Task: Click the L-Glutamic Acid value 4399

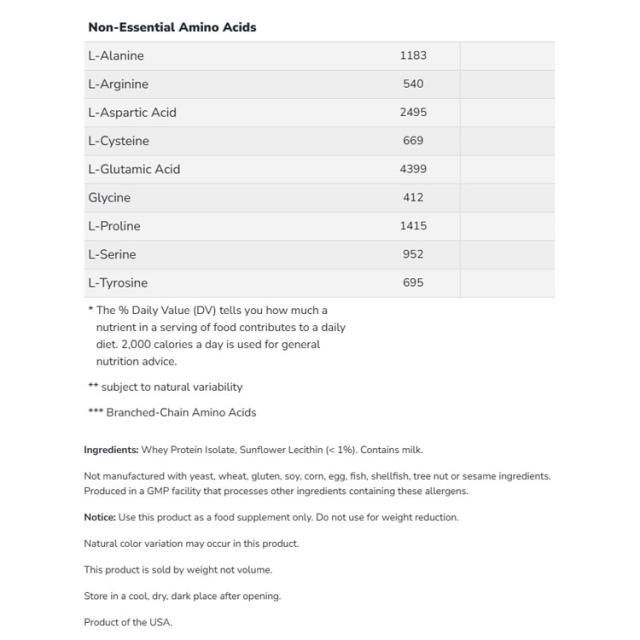Action: click(413, 169)
